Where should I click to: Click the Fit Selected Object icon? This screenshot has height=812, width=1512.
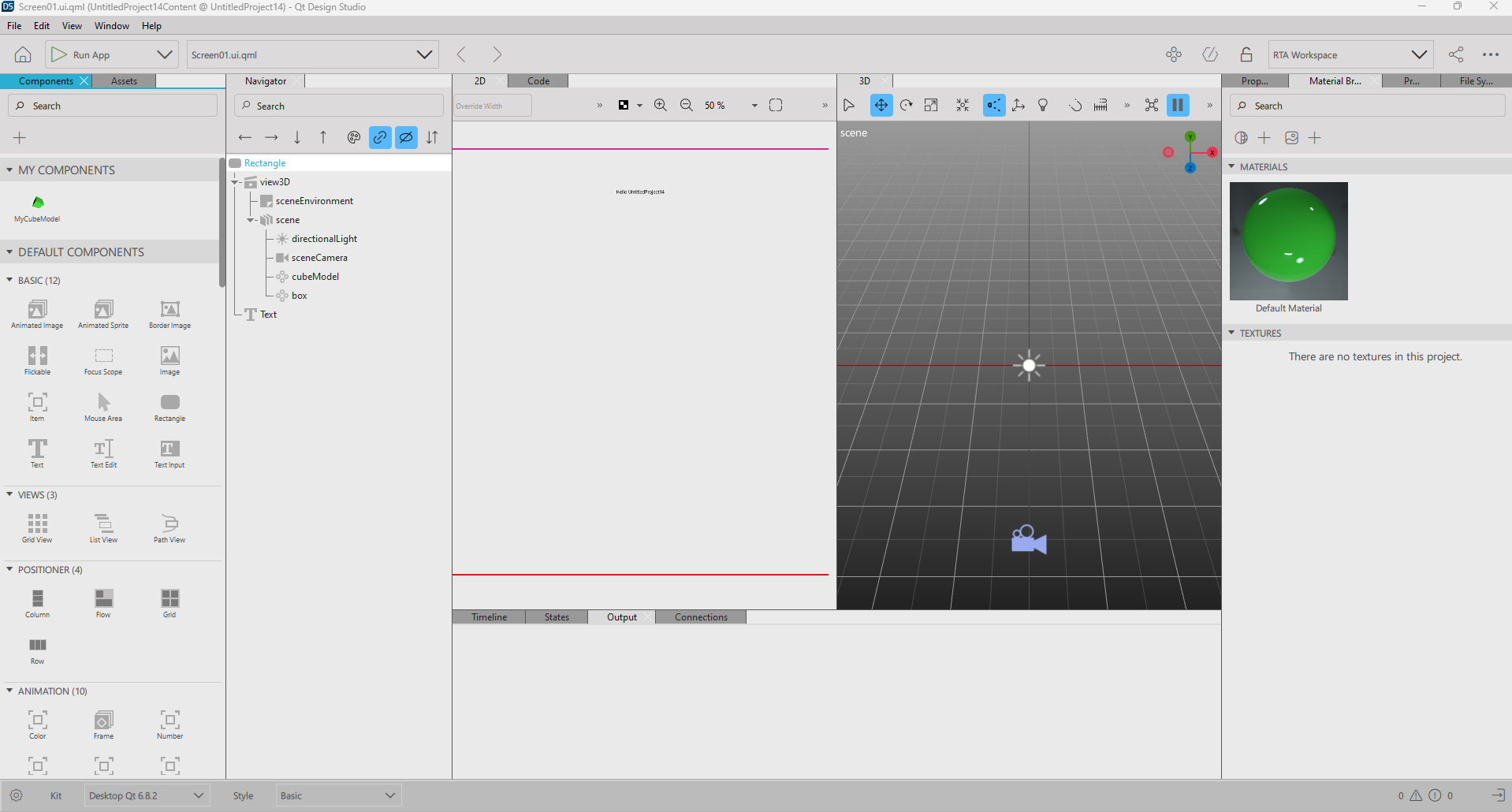click(x=963, y=106)
